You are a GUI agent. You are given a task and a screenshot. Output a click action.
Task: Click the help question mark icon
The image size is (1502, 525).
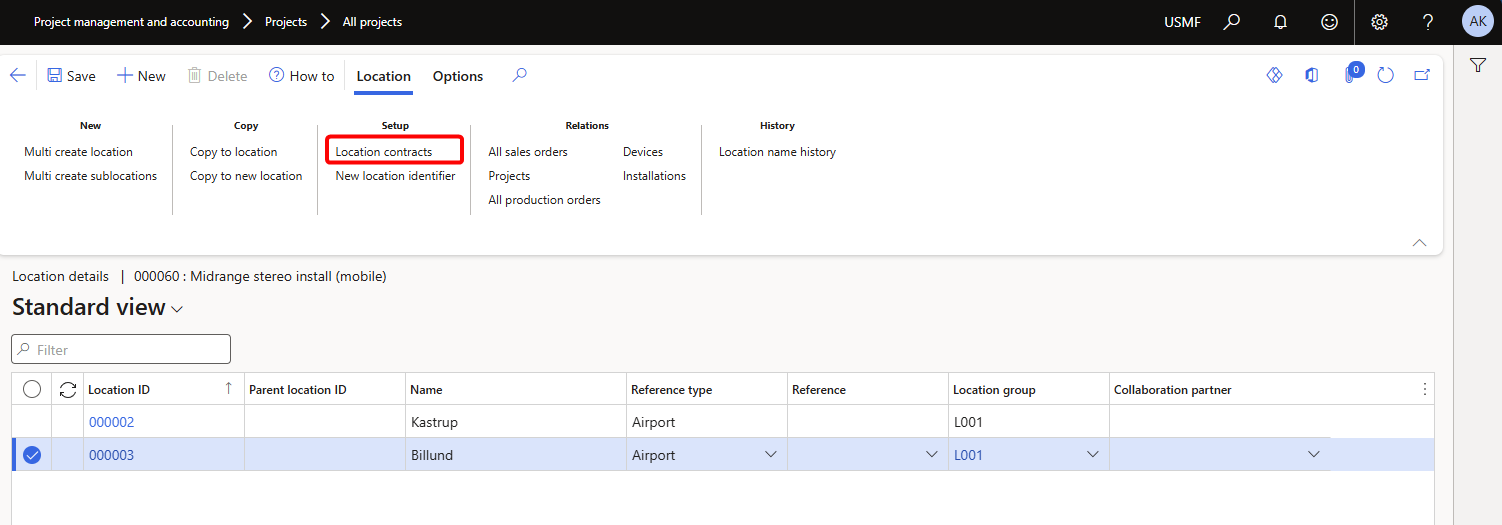tap(1428, 22)
